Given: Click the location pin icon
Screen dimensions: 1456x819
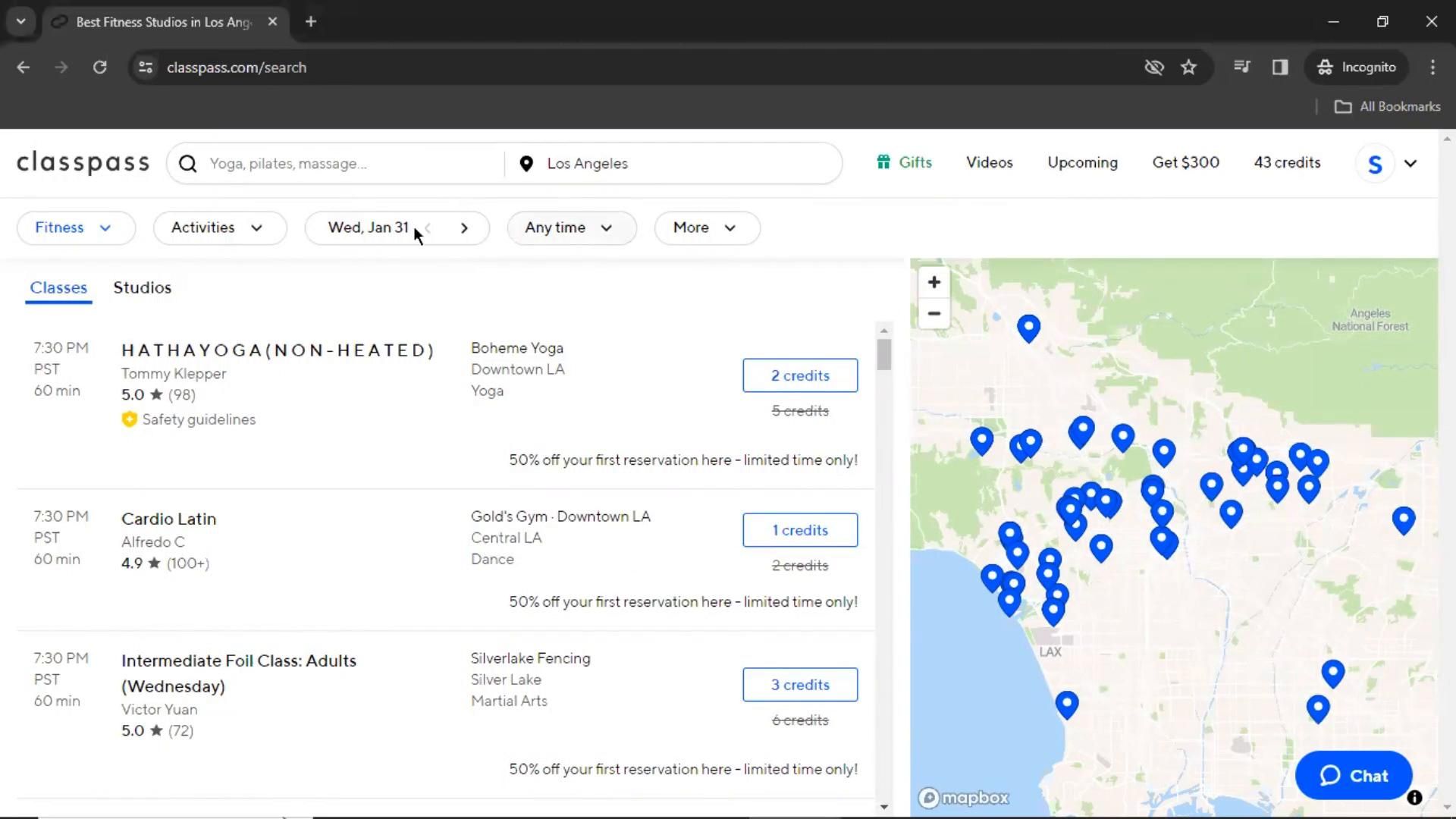Looking at the screenshot, I should 526,164.
